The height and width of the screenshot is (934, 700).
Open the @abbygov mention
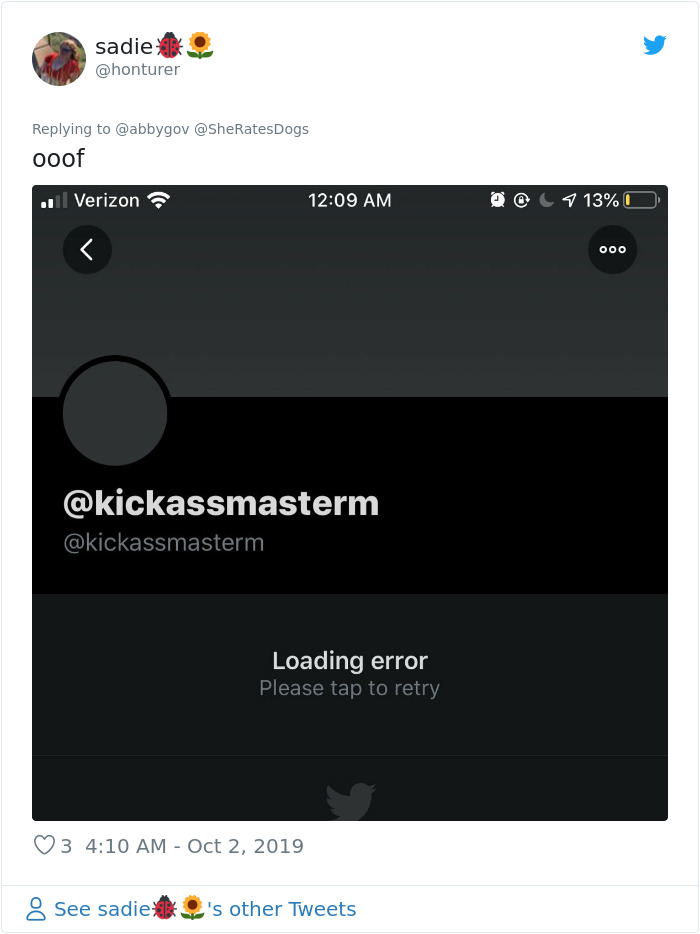[152, 129]
